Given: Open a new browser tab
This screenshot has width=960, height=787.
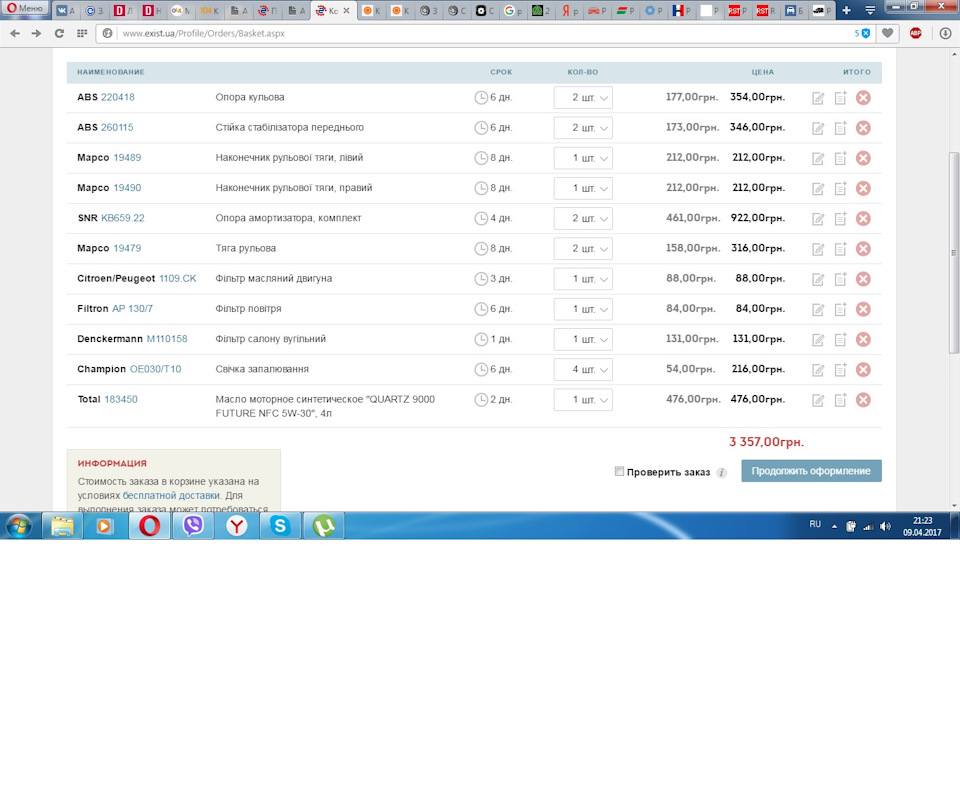Looking at the screenshot, I should click(x=846, y=10).
